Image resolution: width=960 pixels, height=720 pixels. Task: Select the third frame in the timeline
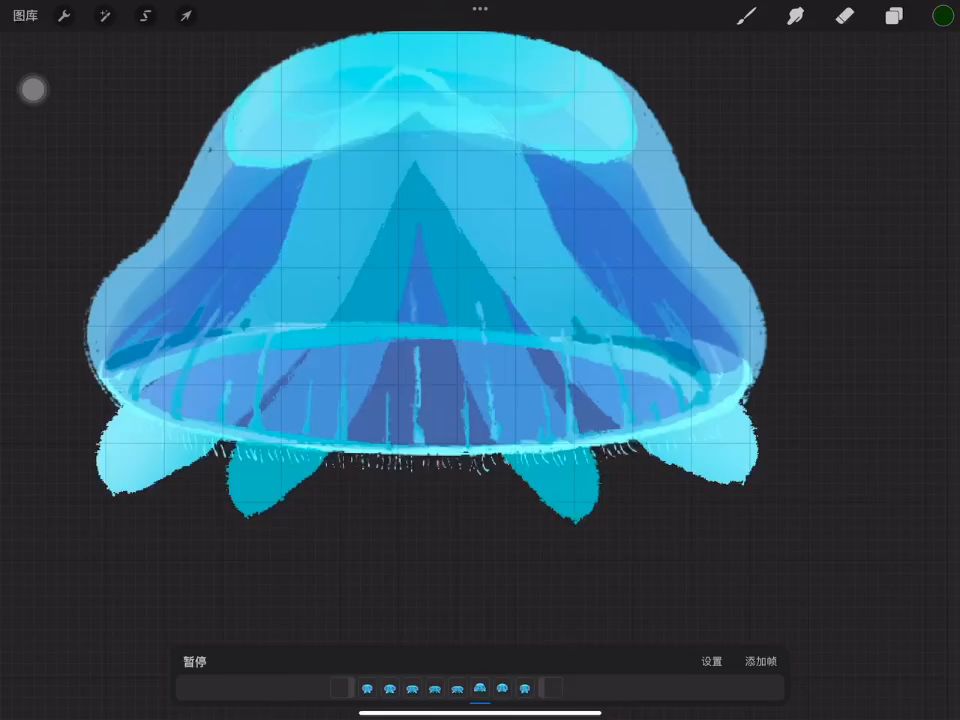(412, 688)
